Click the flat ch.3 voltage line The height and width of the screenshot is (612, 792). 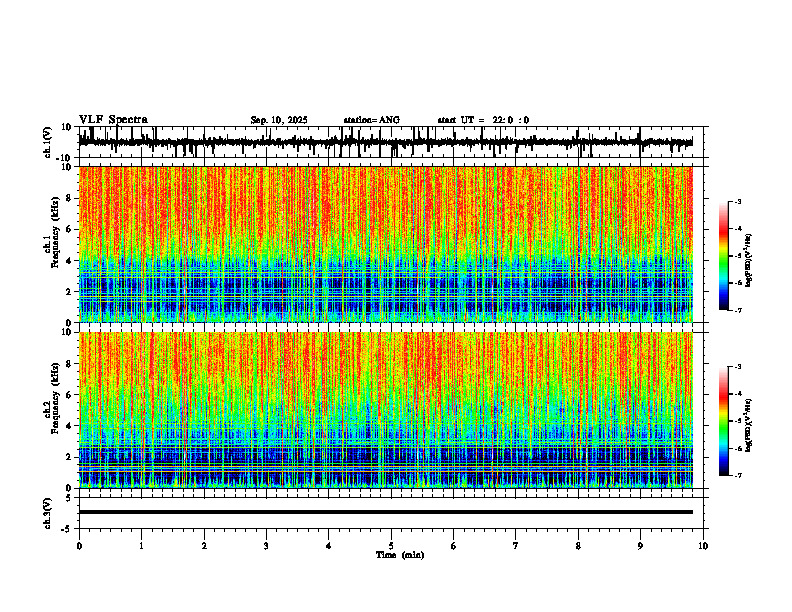click(x=385, y=512)
